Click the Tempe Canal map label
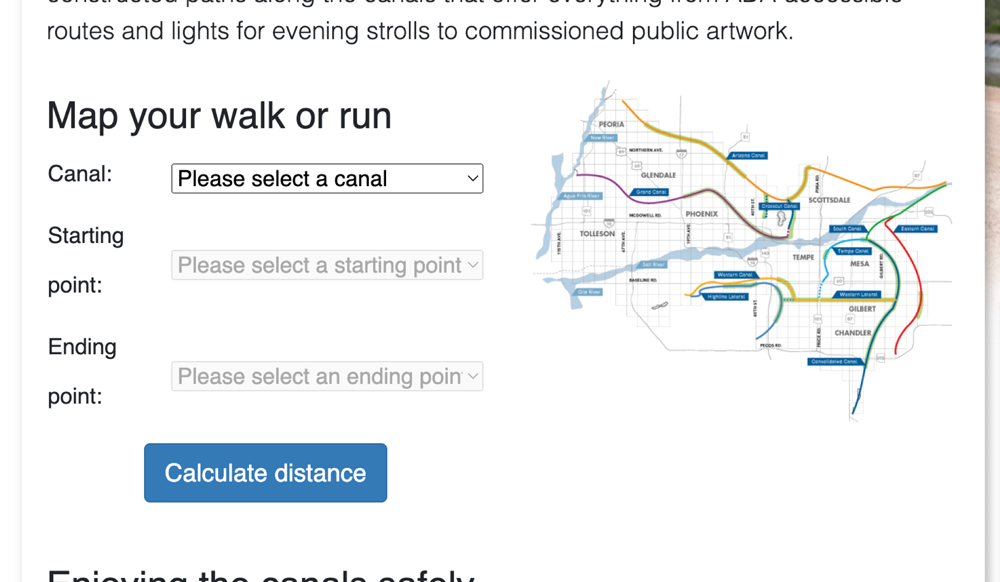 tap(853, 251)
